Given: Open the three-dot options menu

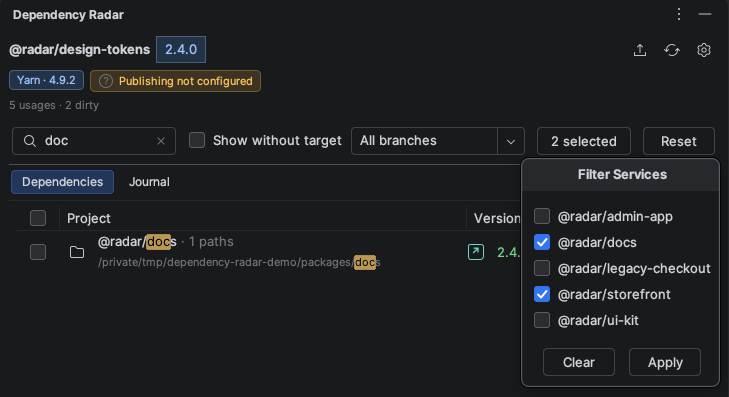Looking at the screenshot, I should tap(679, 14).
